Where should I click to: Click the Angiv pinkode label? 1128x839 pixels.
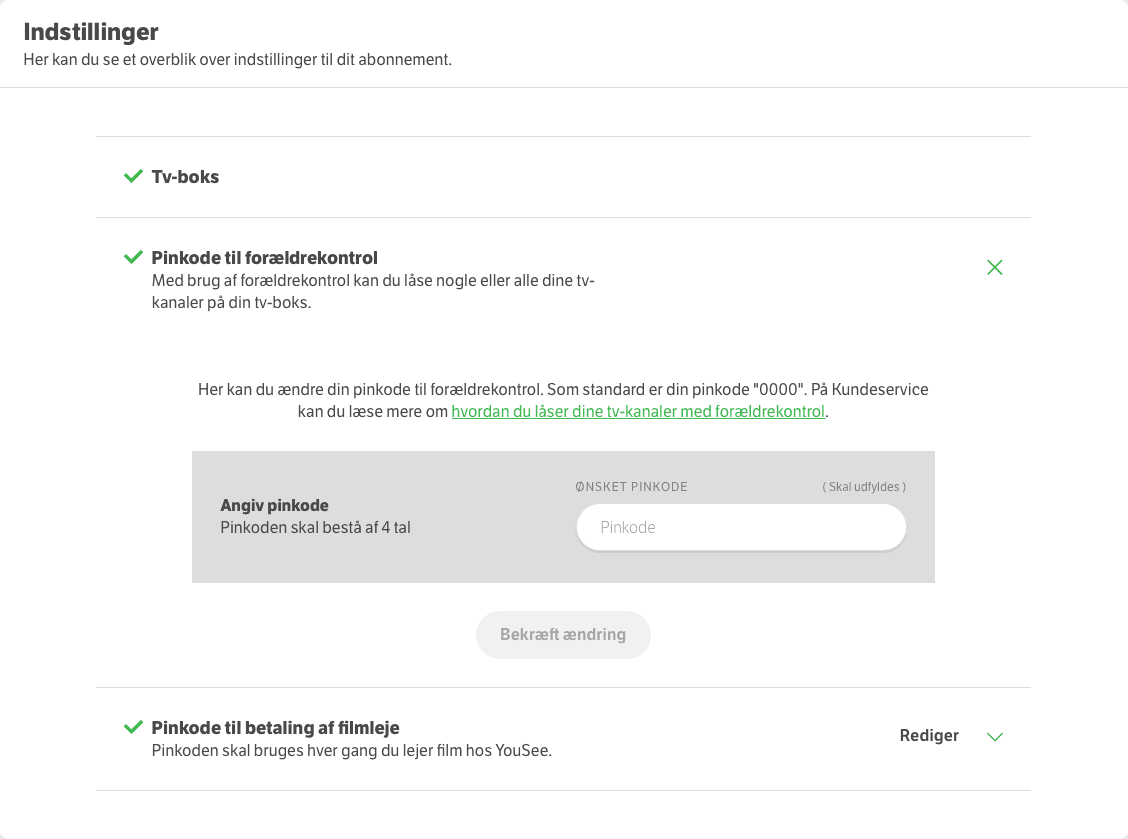tap(274, 506)
